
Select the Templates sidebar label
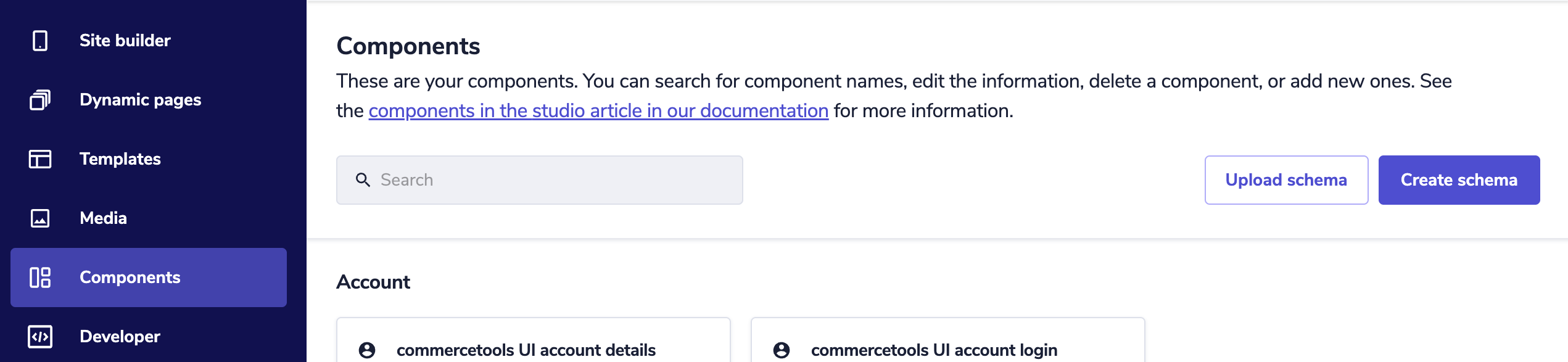pos(120,159)
